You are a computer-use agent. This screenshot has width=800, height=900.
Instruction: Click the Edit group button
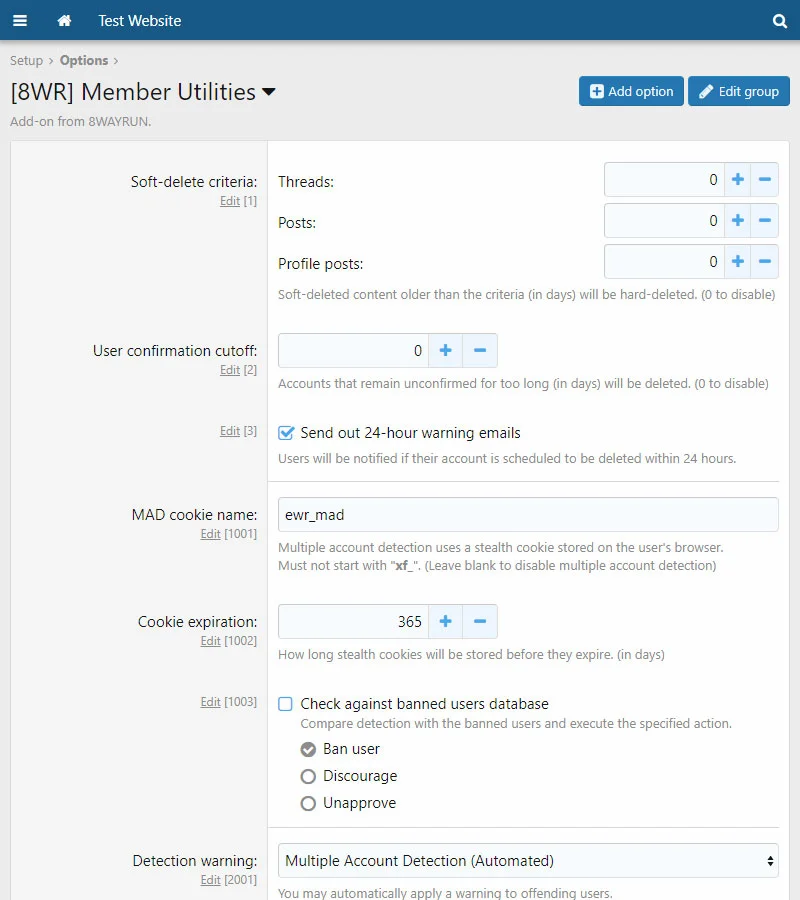pos(738,91)
